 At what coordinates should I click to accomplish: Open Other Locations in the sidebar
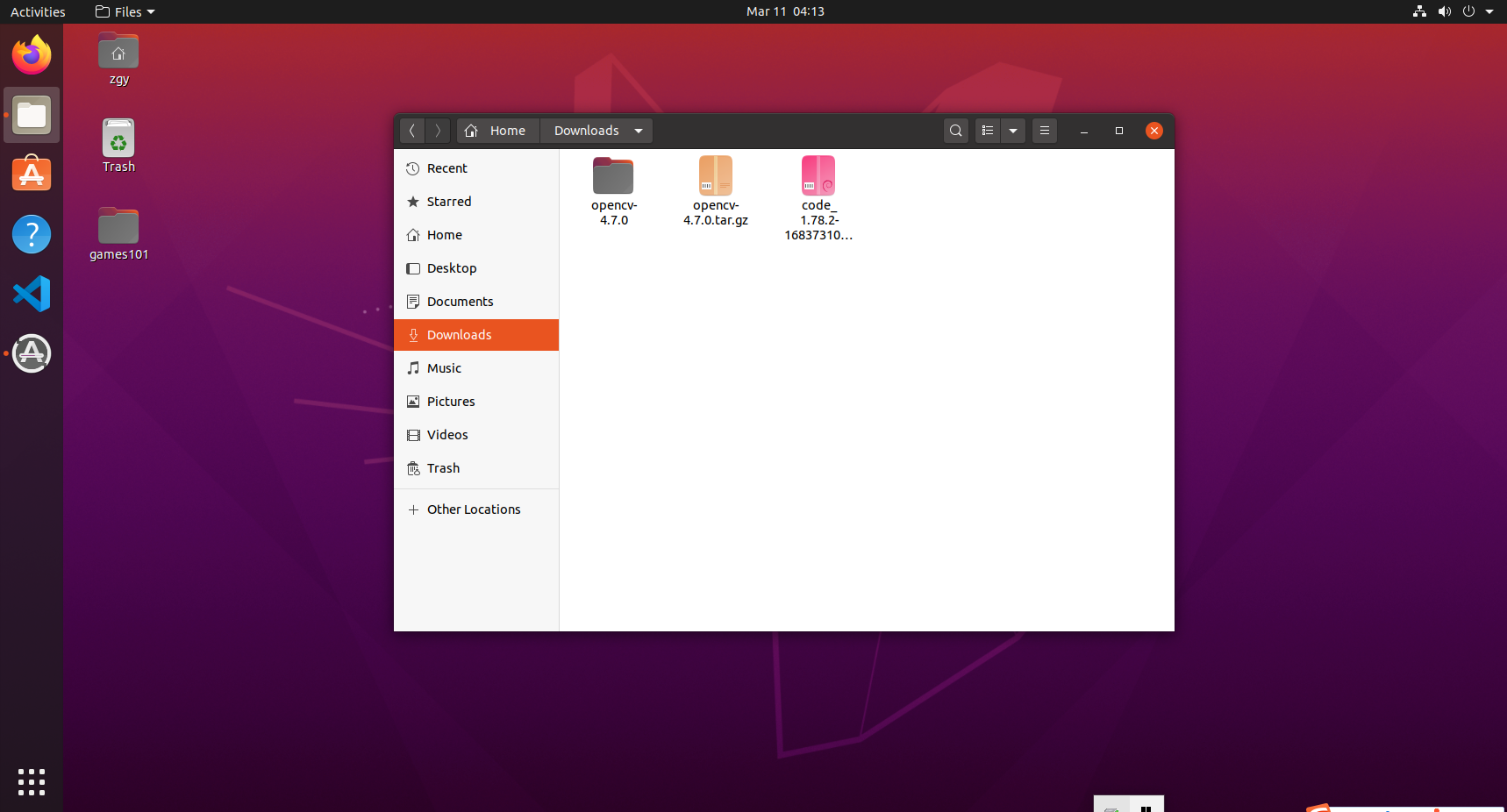[476, 509]
